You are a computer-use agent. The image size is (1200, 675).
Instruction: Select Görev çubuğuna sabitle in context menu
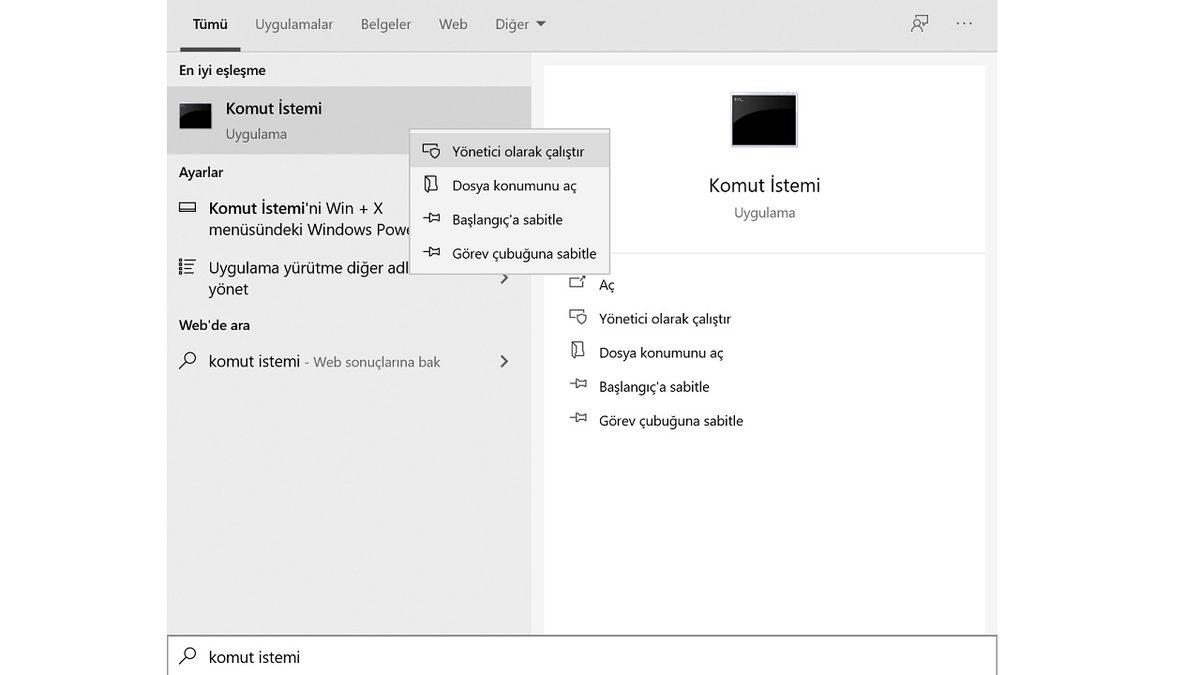point(524,253)
